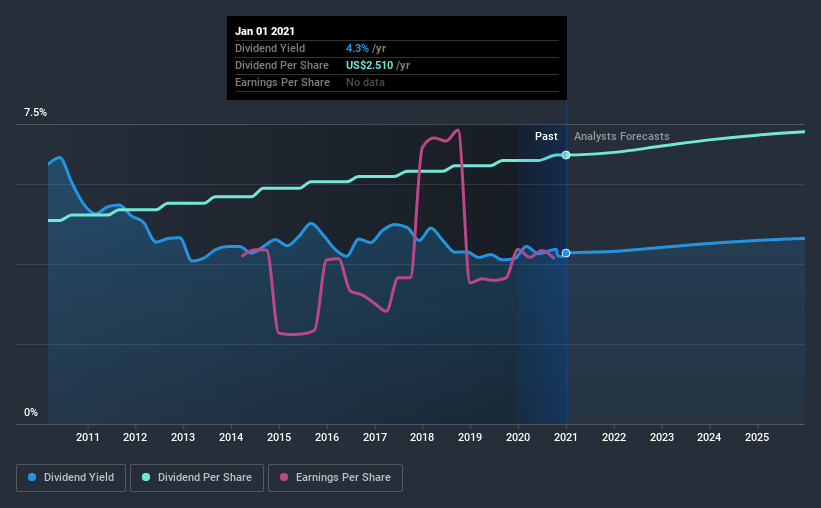Click the 7.5% y-axis label
821x508 pixels.
(x=36, y=113)
